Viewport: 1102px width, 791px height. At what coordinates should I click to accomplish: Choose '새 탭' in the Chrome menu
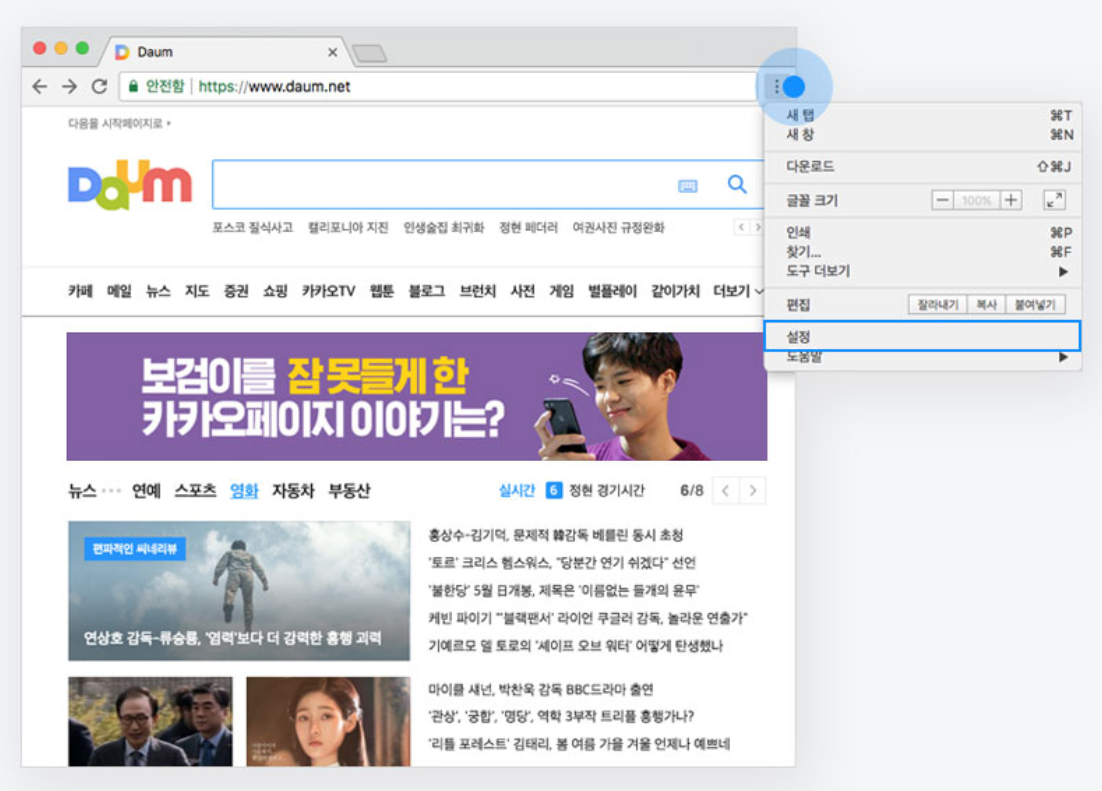click(922, 115)
